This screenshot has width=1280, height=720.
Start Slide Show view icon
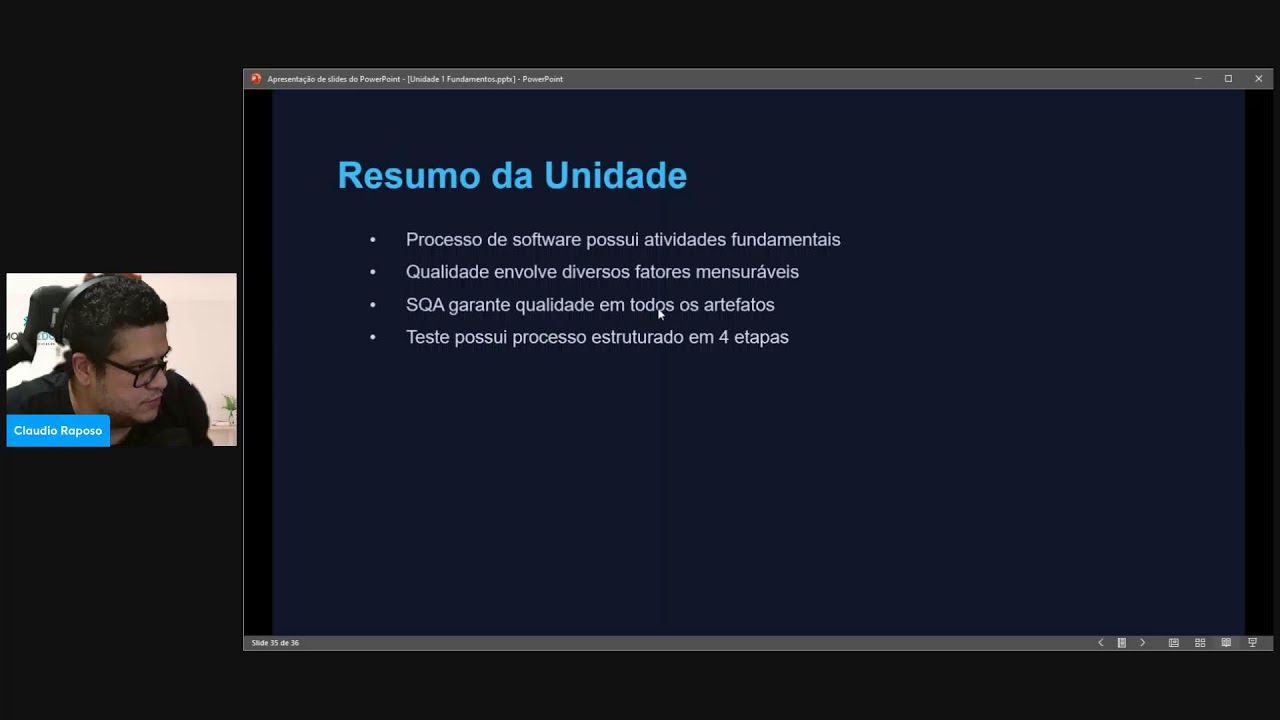click(x=1252, y=643)
